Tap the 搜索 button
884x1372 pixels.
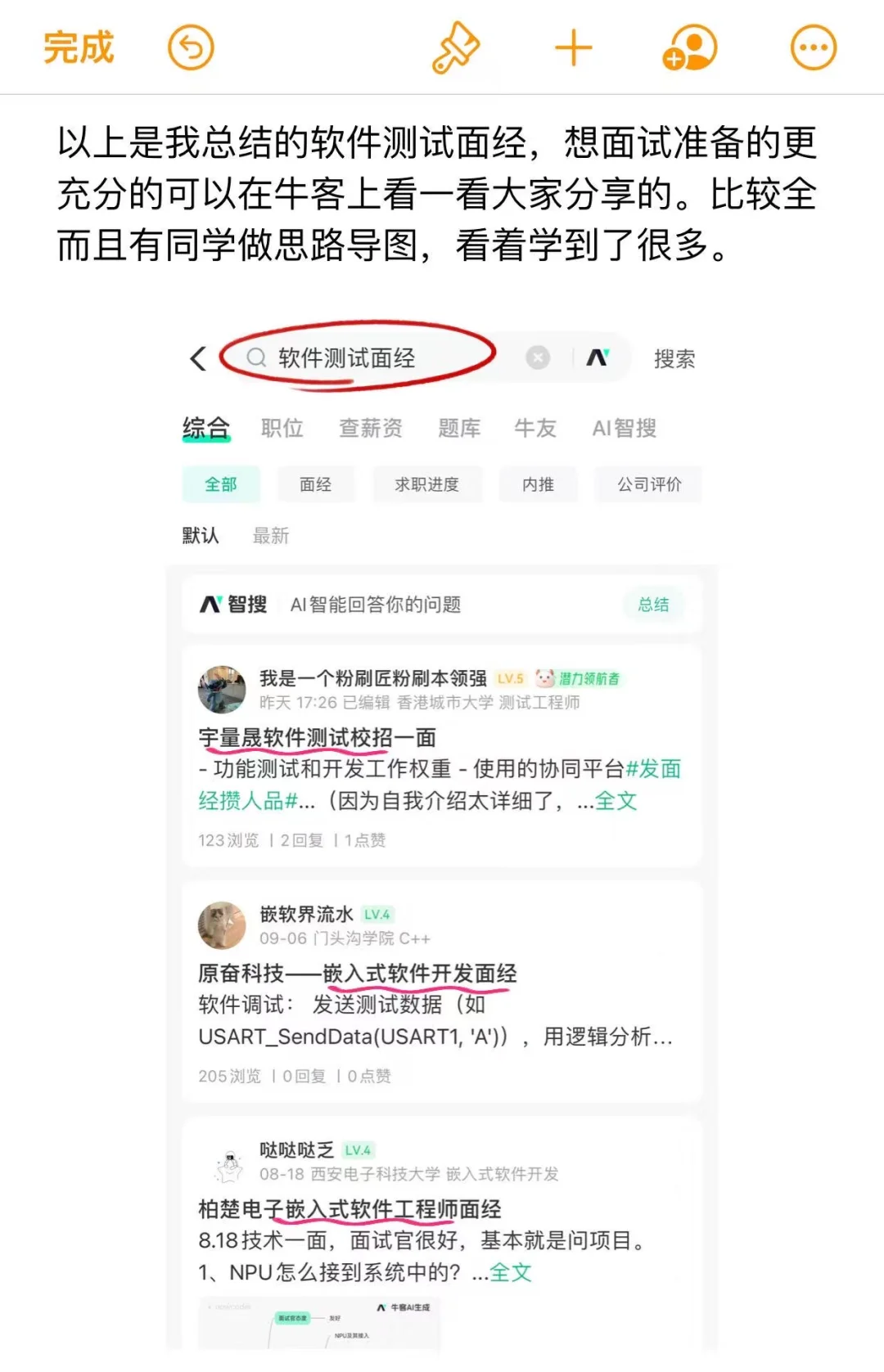[674, 359]
